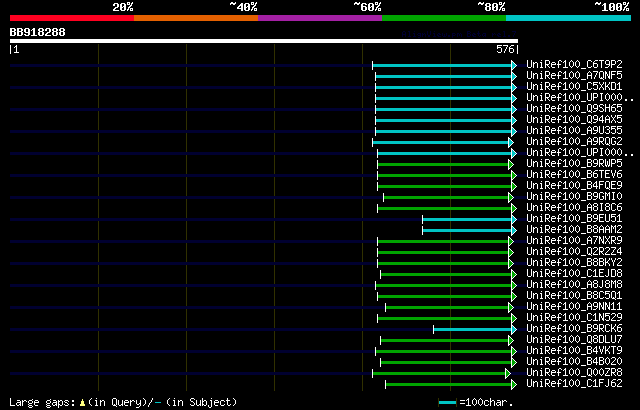
Task: Select the UniRef100_C1N529 label
Action: 574,318
